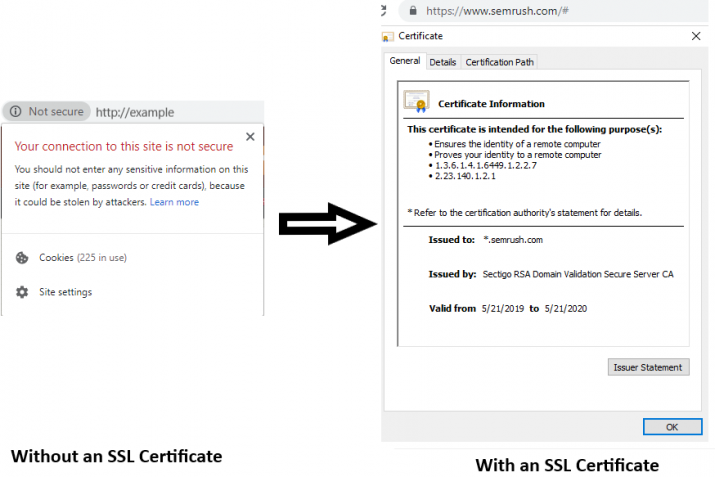Click 'Ensures the identity of a remote computer'
Screen dimensions: 715x477
[x=517, y=144]
